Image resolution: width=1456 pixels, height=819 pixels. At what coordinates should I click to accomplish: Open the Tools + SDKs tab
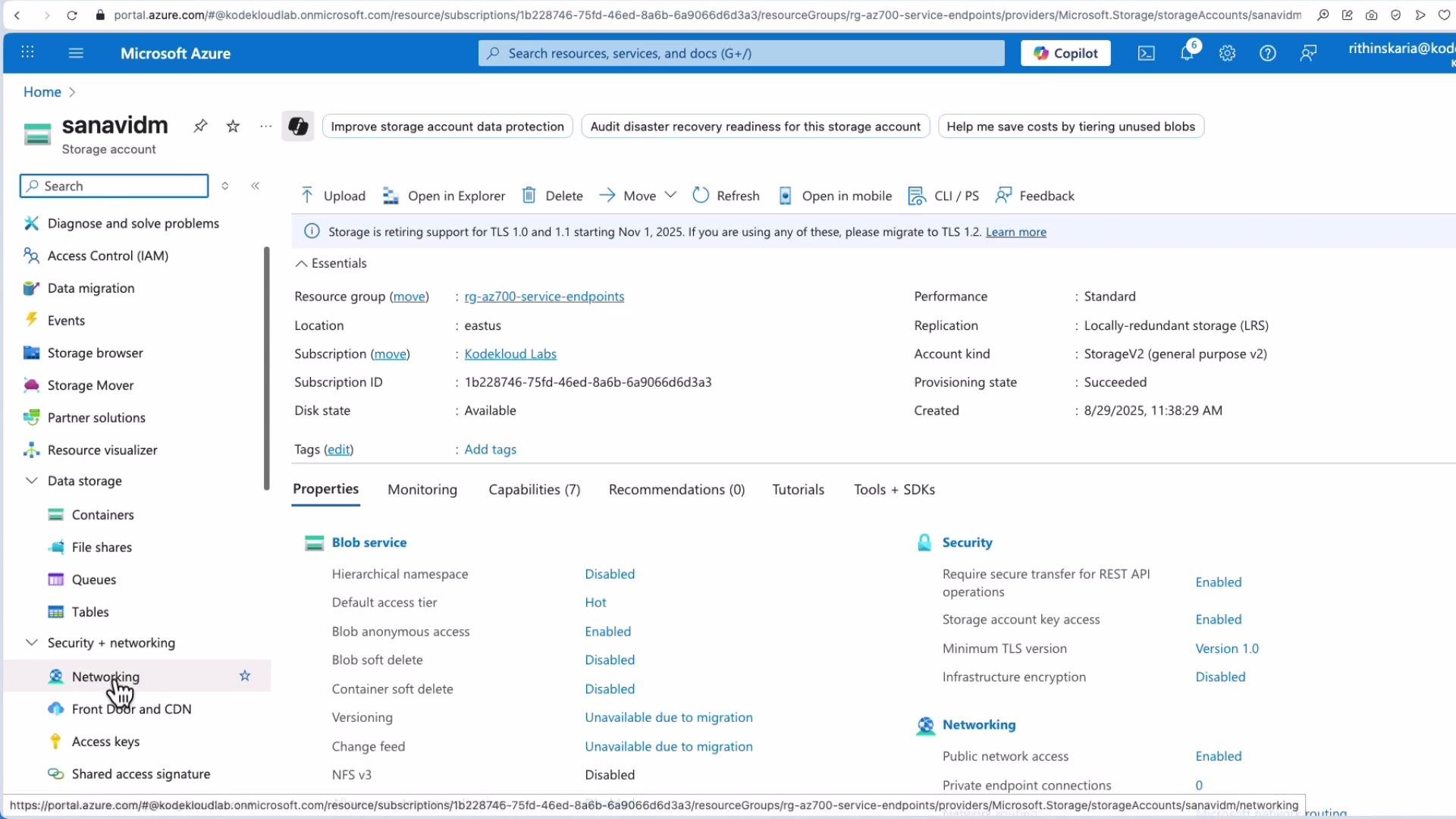click(x=894, y=490)
